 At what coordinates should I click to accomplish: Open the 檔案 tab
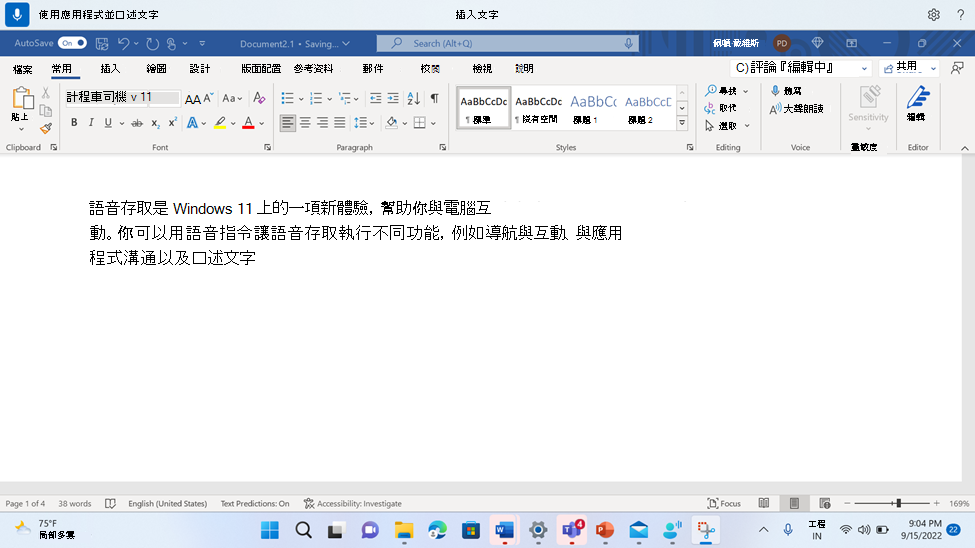pos(22,68)
